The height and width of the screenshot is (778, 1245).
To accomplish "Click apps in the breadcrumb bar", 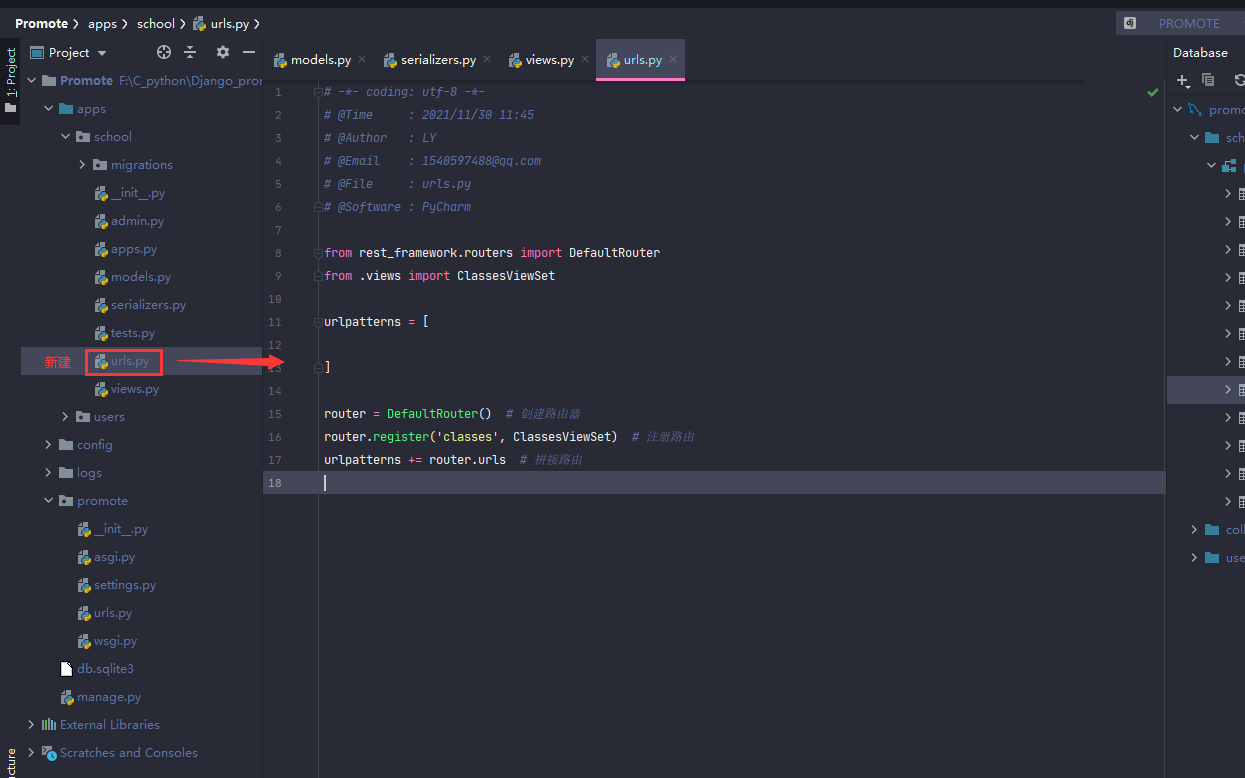I will click(101, 23).
